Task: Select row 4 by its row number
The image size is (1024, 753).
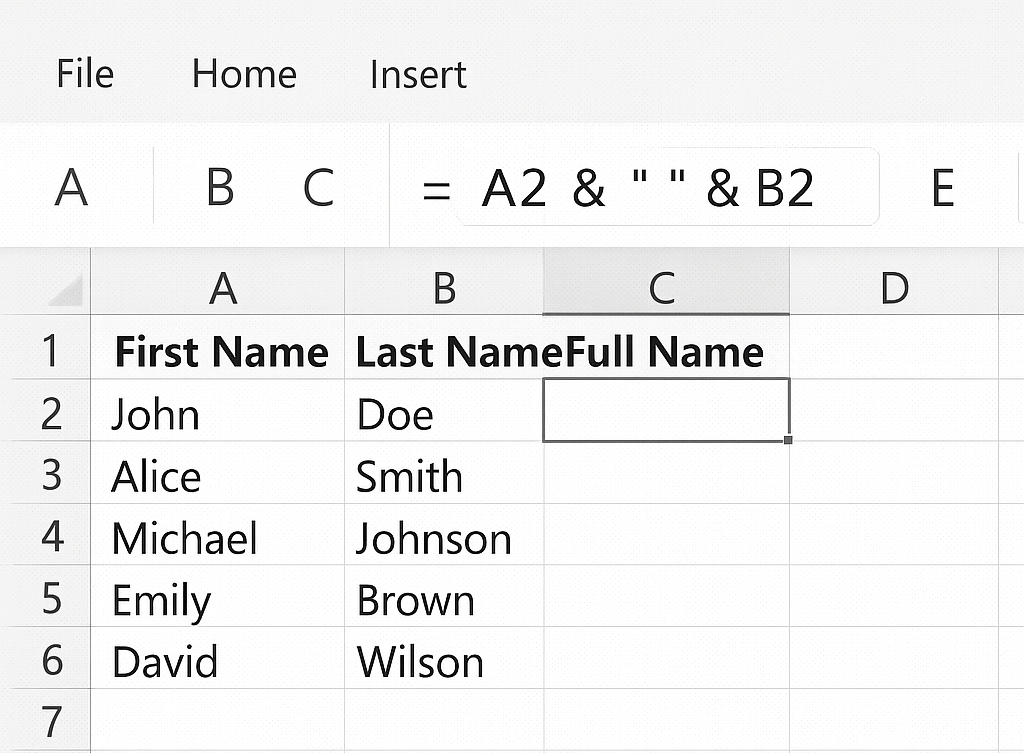Action: point(51,538)
